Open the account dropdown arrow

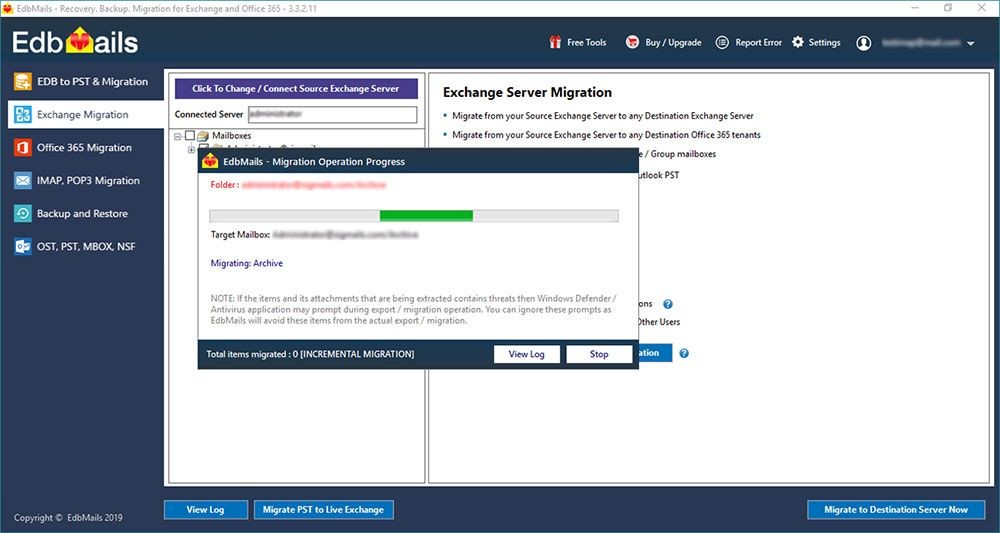(971, 43)
